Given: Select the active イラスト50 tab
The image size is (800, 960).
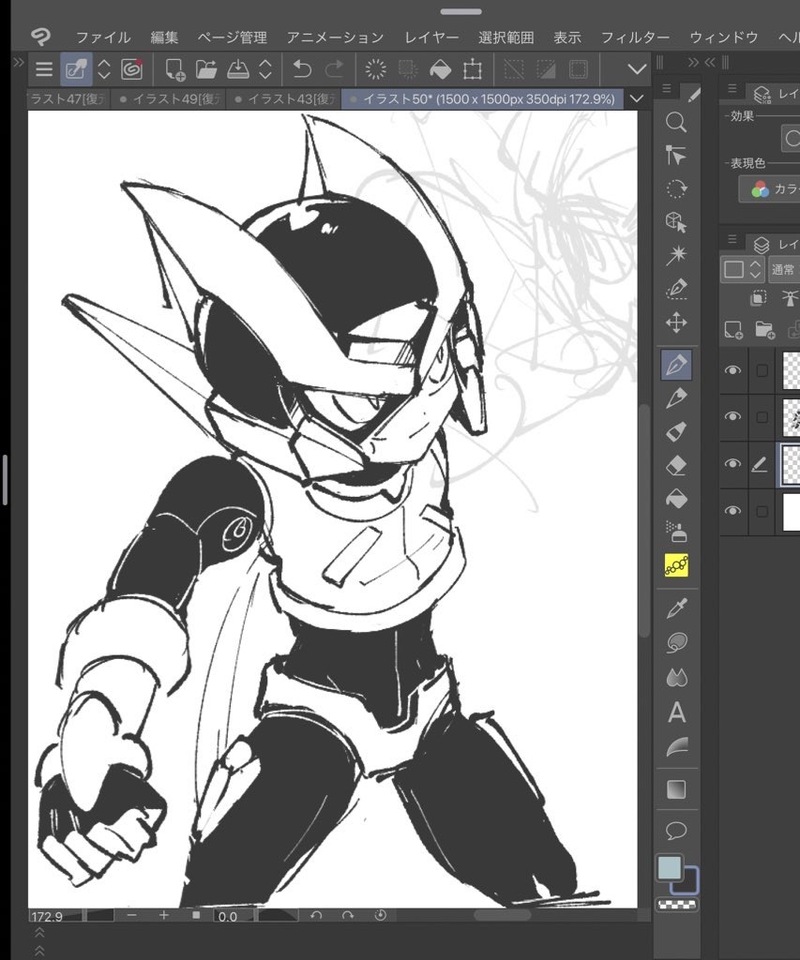Looking at the screenshot, I should 483,99.
